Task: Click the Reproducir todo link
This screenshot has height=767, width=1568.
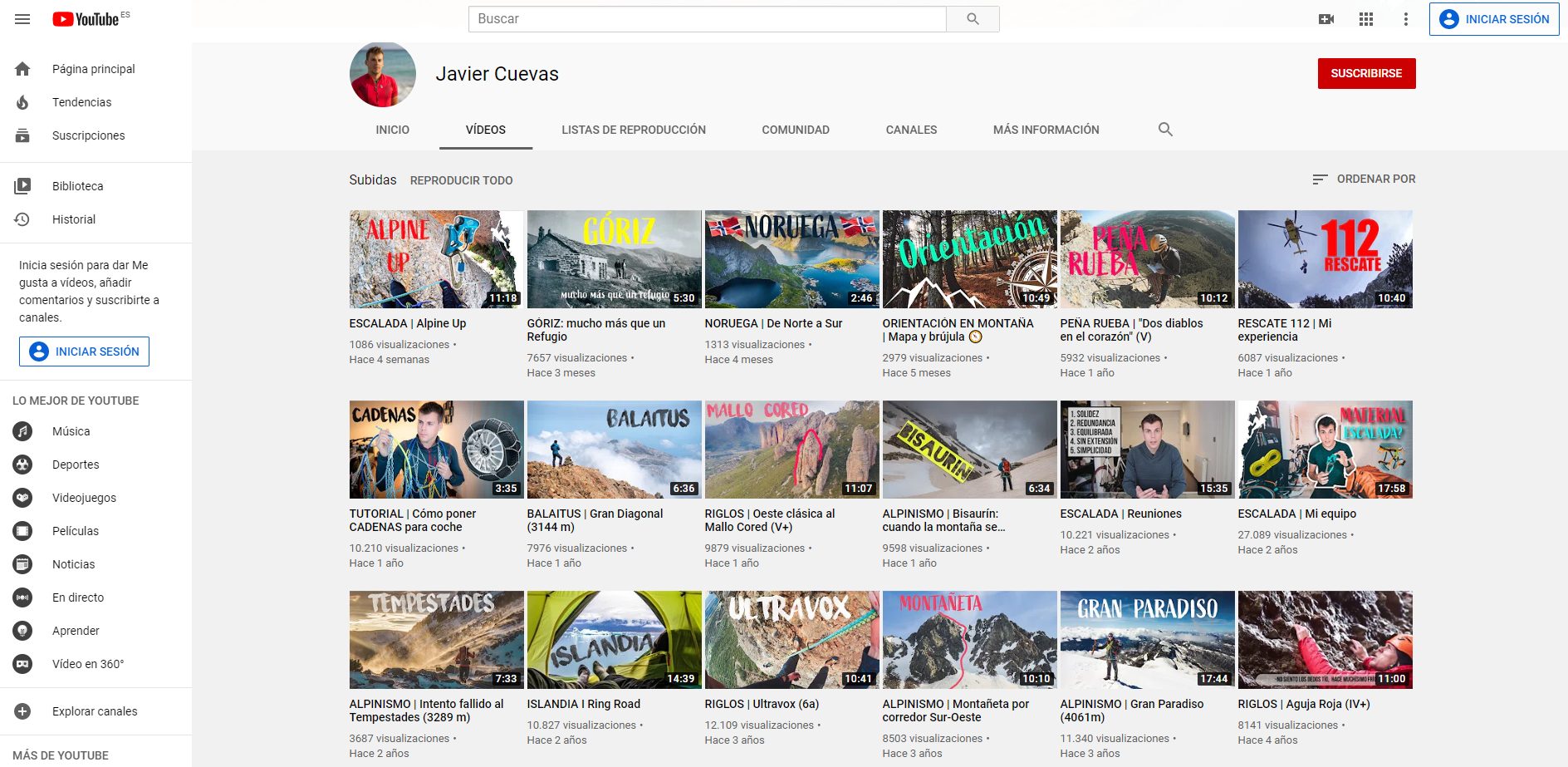Action: point(461,180)
